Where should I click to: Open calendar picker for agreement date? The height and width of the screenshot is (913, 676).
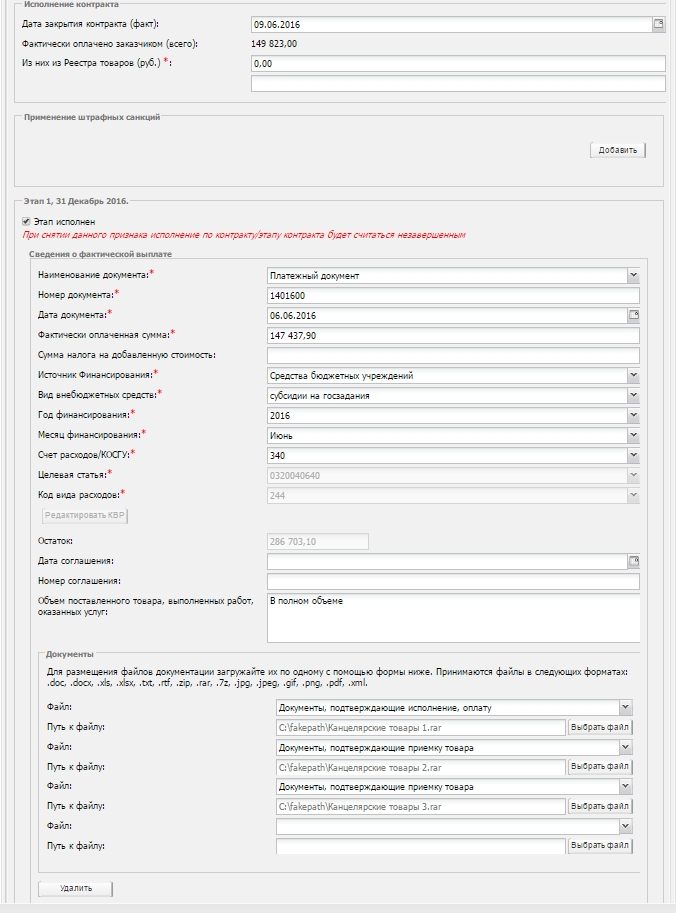coord(633,561)
